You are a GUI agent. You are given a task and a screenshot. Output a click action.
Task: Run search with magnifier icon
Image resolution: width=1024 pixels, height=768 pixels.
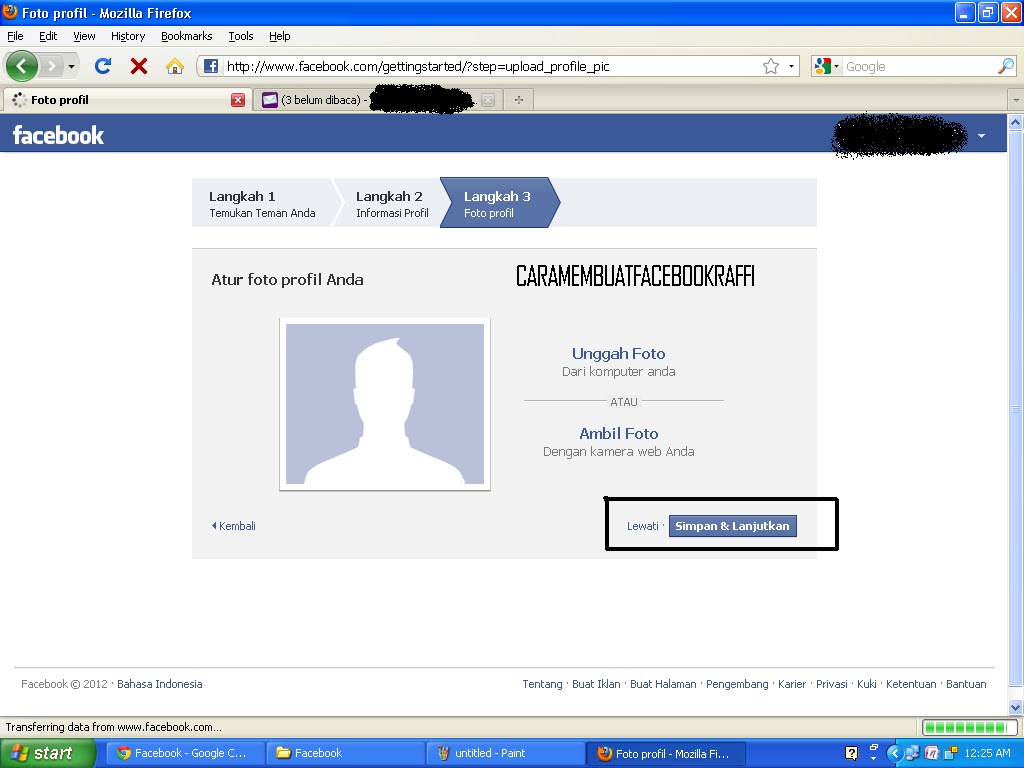pyautogui.click(x=1006, y=66)
